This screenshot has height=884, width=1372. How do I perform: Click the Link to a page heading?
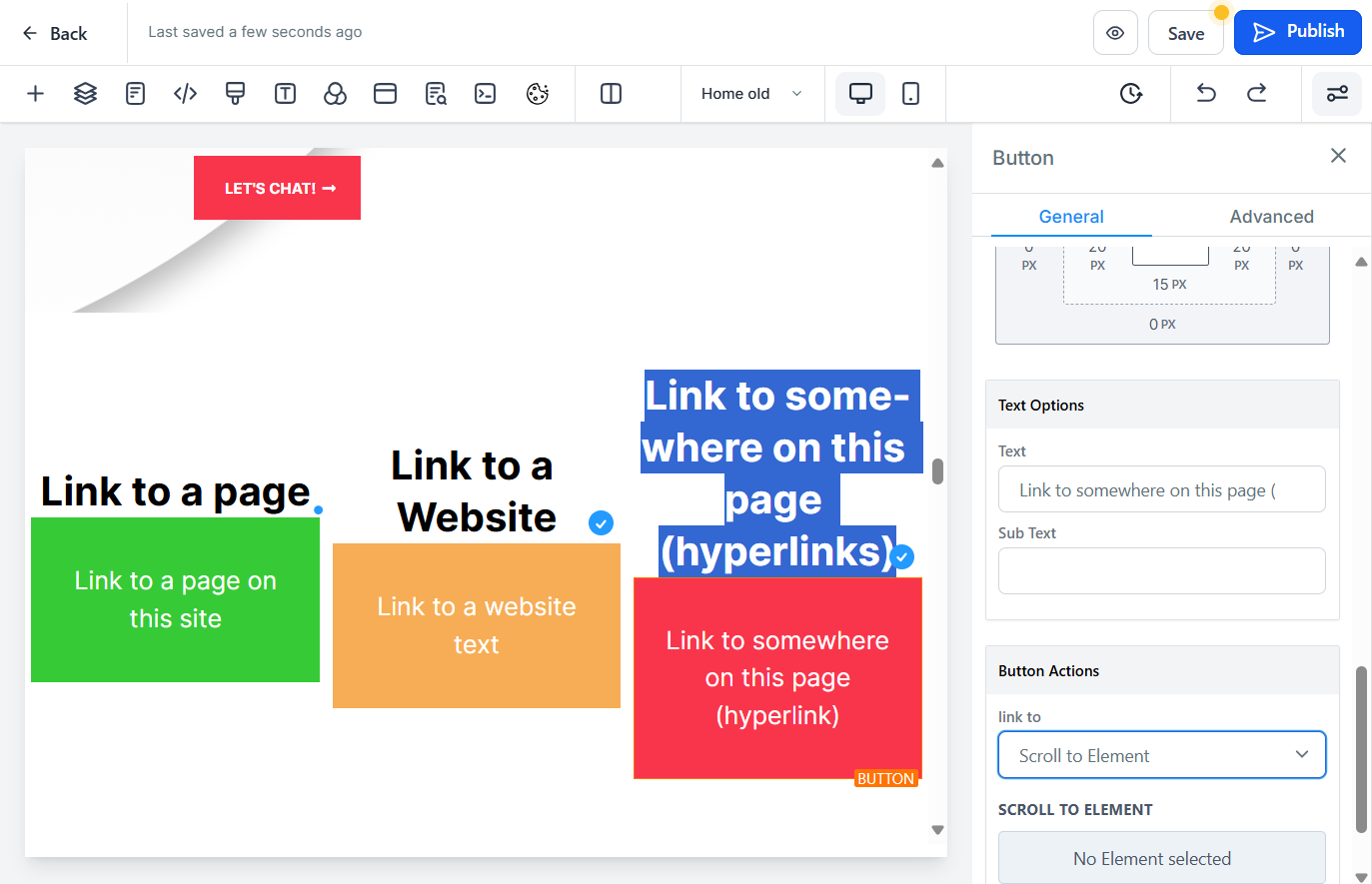176,491
